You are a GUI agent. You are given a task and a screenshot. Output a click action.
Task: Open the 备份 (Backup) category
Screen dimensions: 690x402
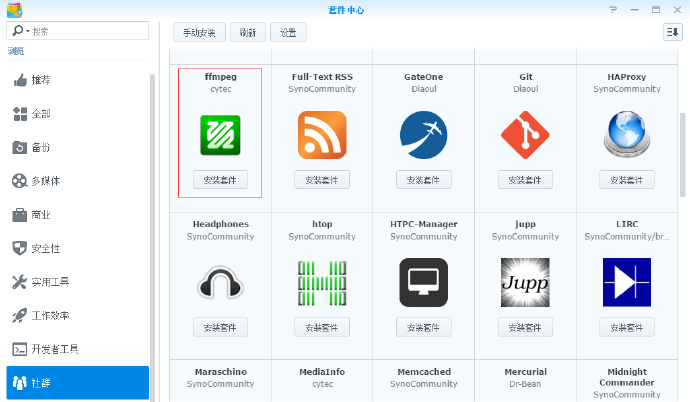78,147
